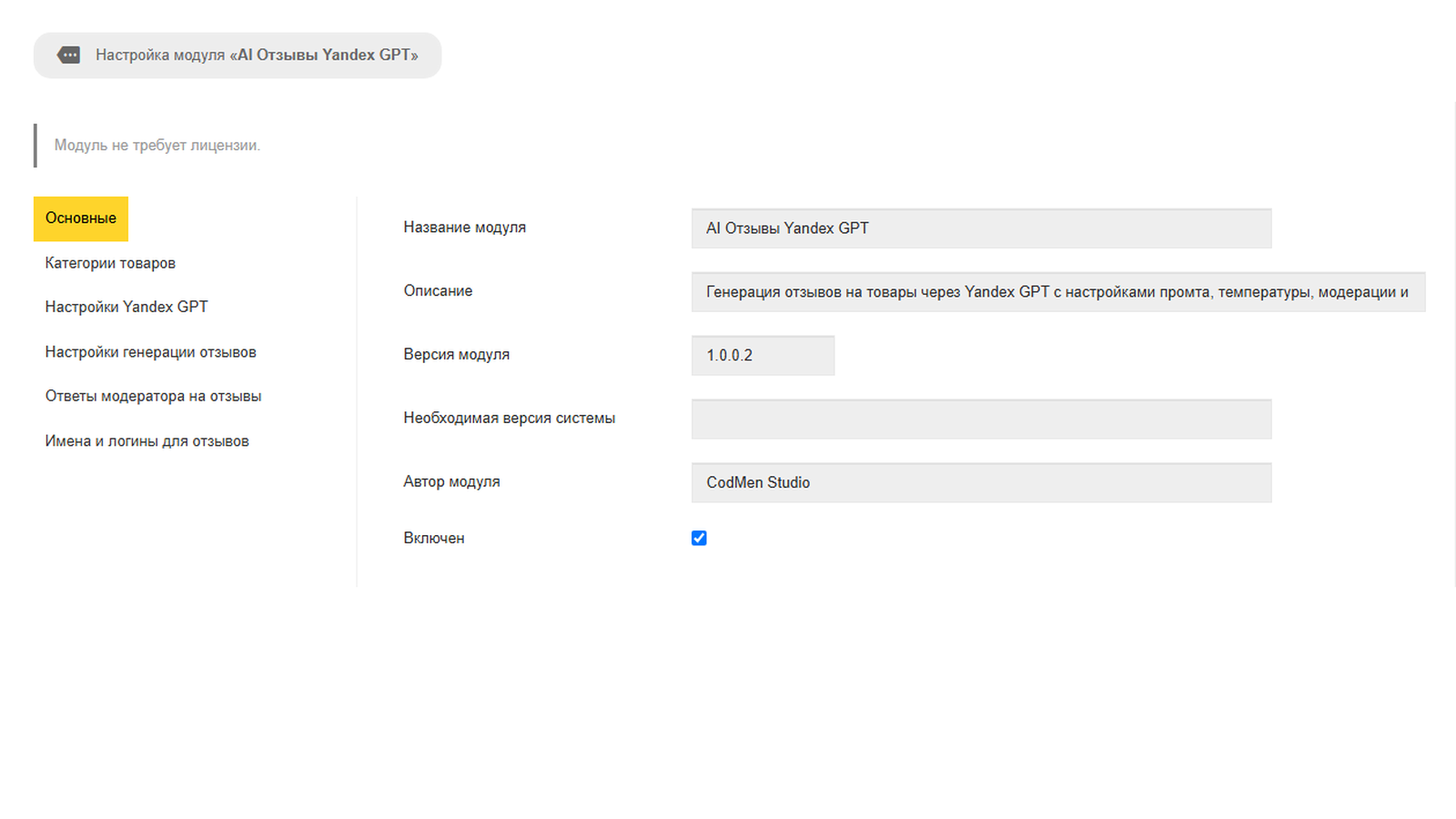Click the Версия модуля field showing 1.0.0.2

tap(763, 356)
